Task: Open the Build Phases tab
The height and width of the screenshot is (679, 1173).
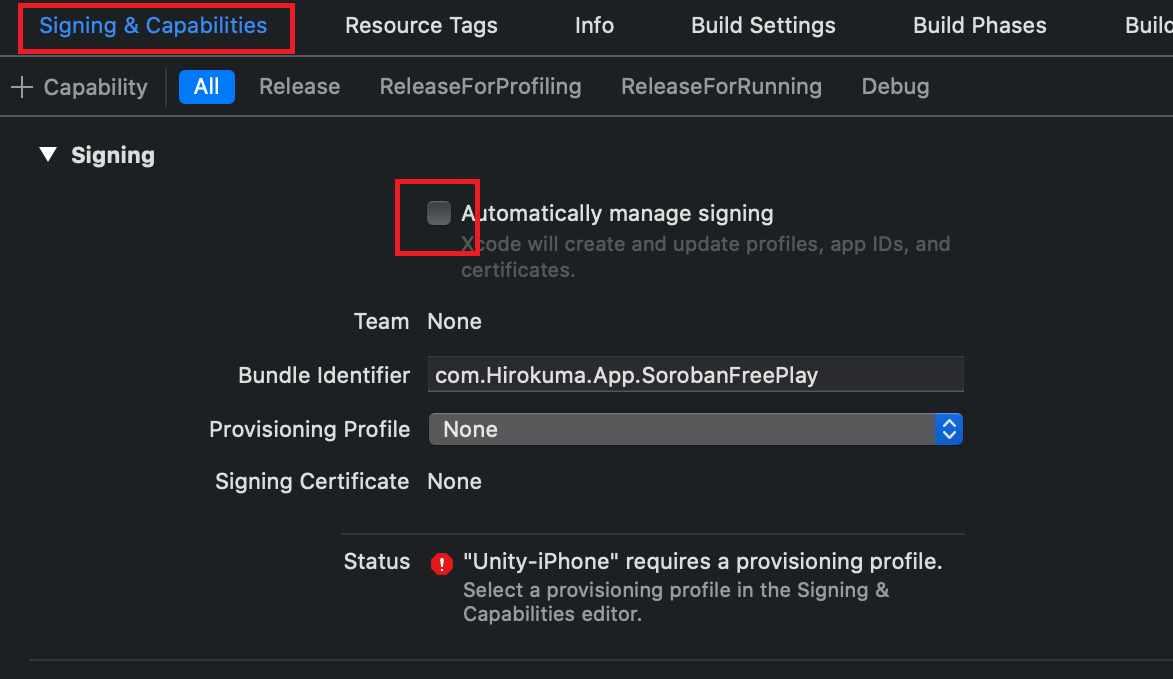Action: [x=978, y=25]
